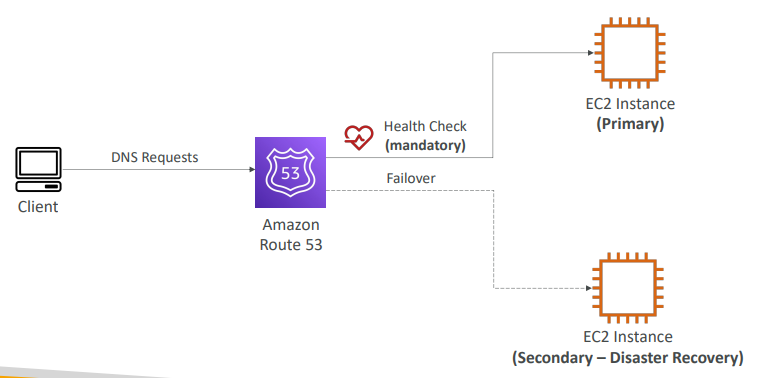
Task: Click the orange and gray corner strip
Action: click(83, 372)
